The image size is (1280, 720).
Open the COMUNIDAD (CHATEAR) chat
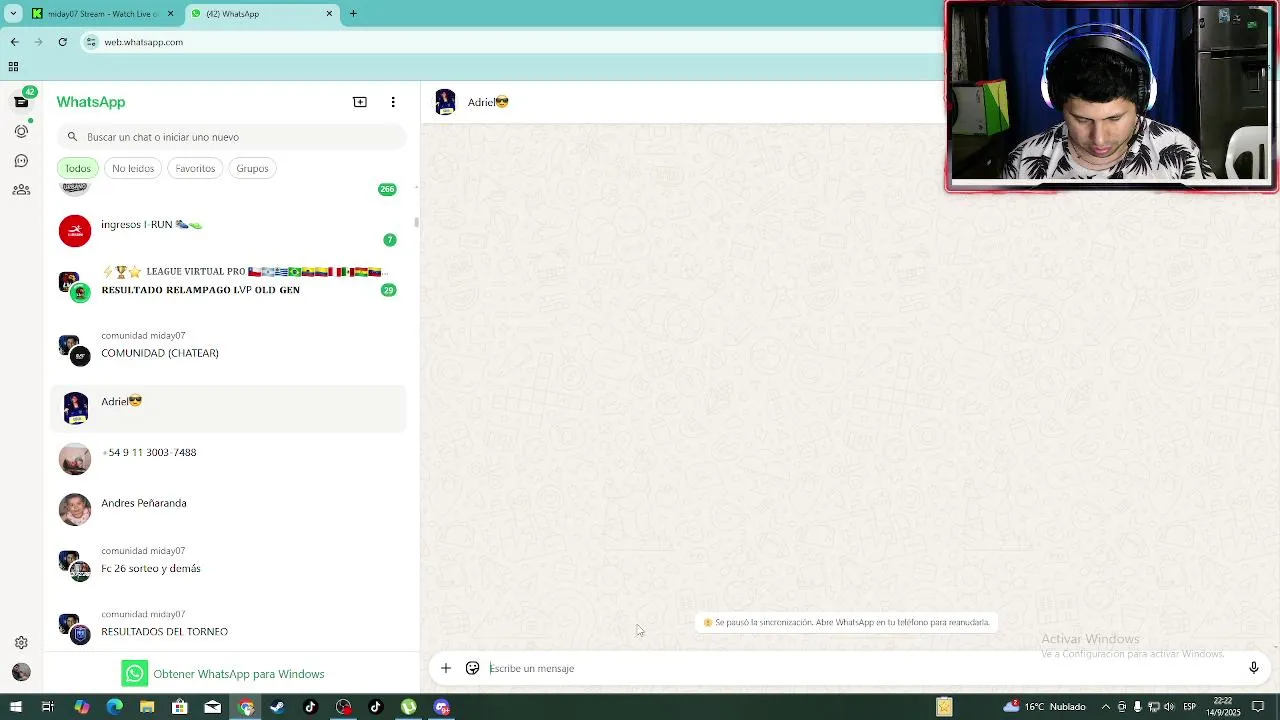pos(228,345)
